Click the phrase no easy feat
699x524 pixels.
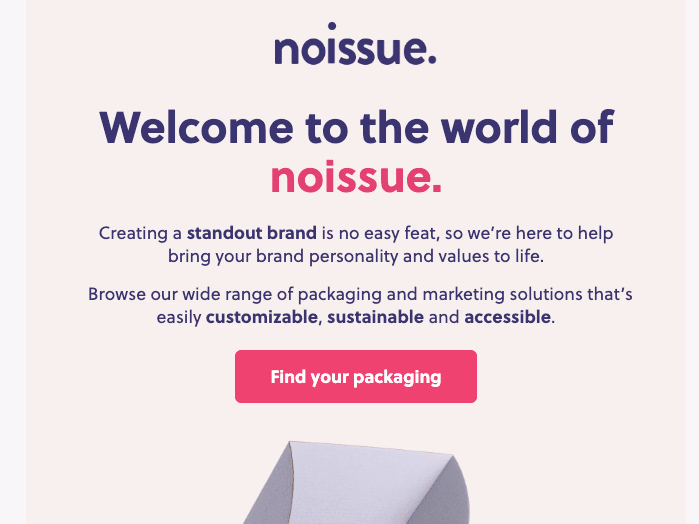(x=386, y=234)
